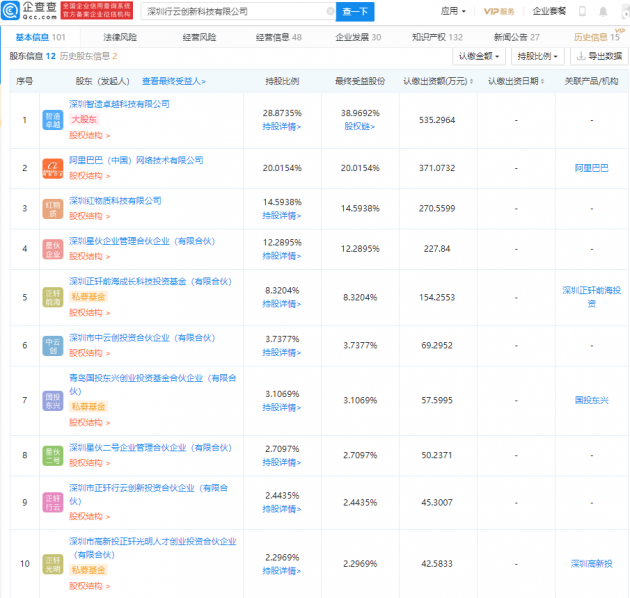Open the 应用 dropdown menu
Image resolution: width=630 pixels, height=598 pixels.
(x=453, y=11)
